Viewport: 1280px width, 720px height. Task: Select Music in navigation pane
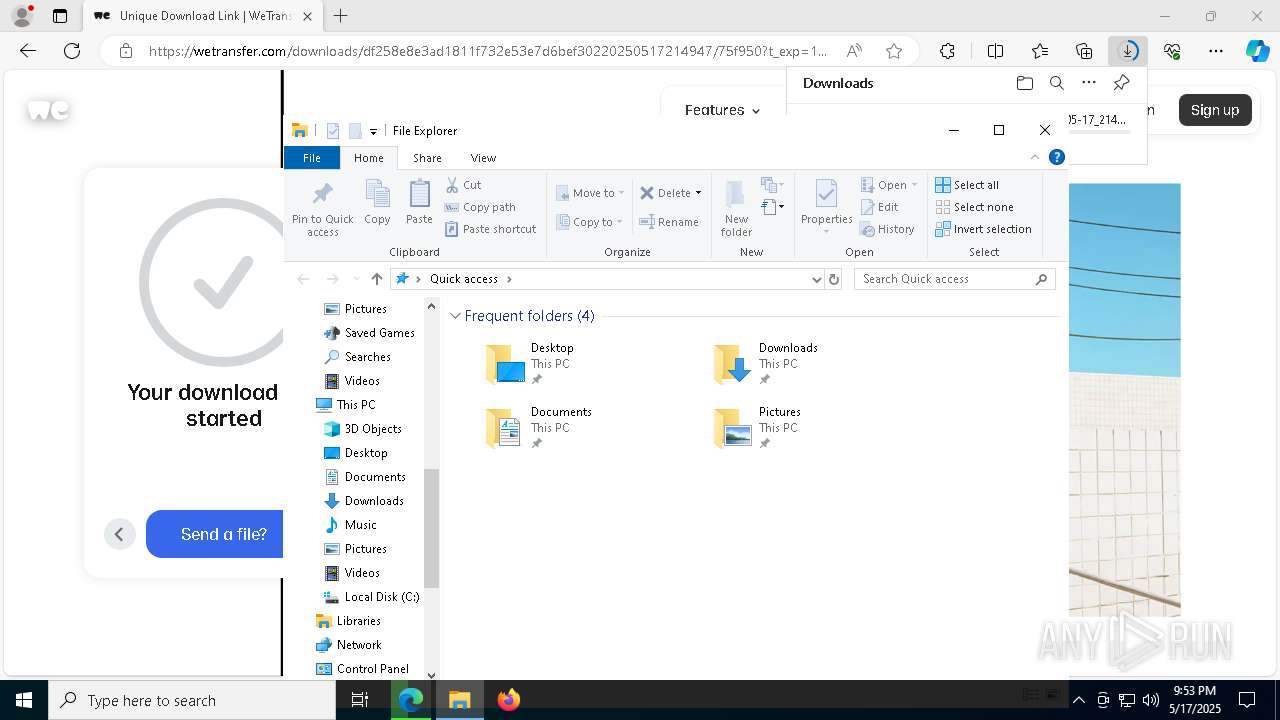click(x=350, y=525)
